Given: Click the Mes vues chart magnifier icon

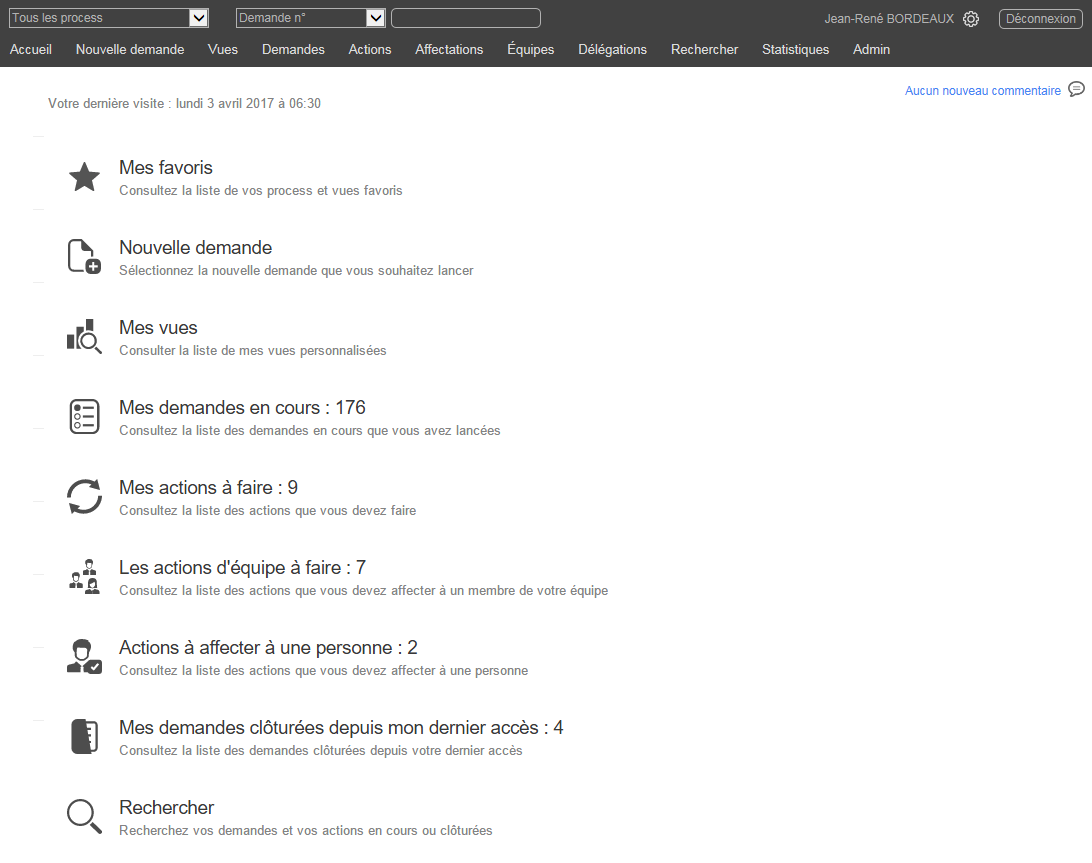Looking at the screenshot, I should [84, 337].
